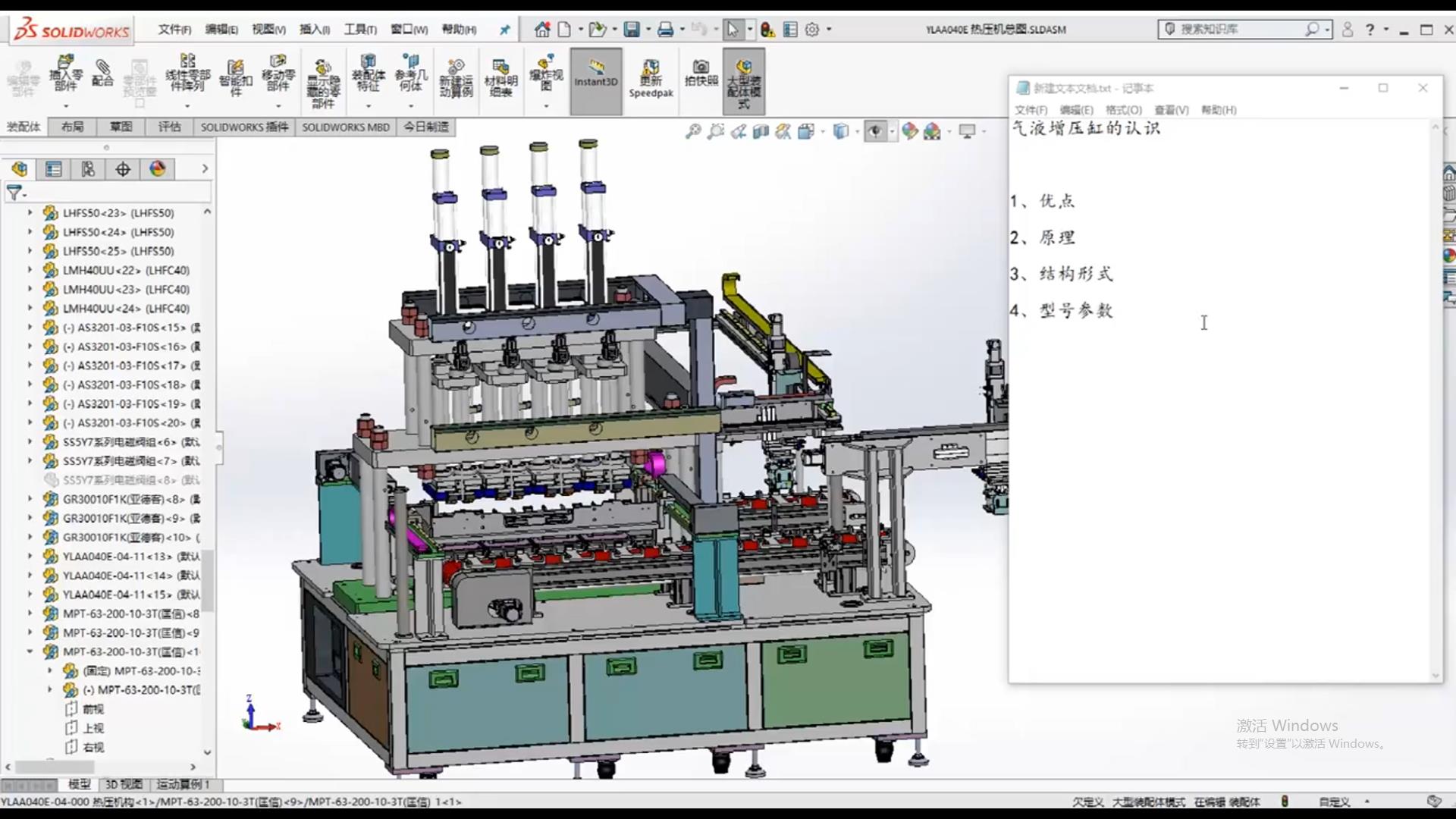The width and height of the screenshot is (1456, 819).
Task: Open the Options gear icon
Action: (x=812, y=30)
